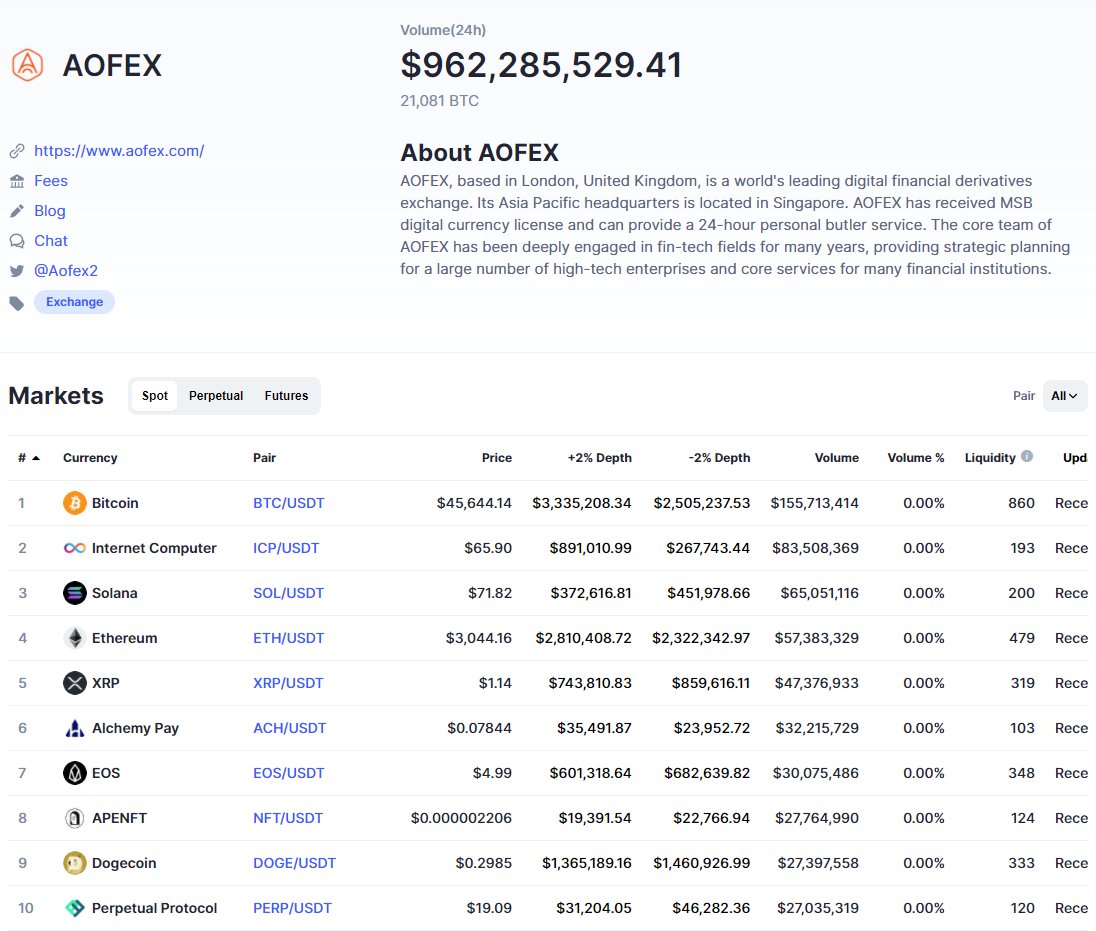Click the Solana coin icon
The image size is (1096, 931).
[75, 593]
